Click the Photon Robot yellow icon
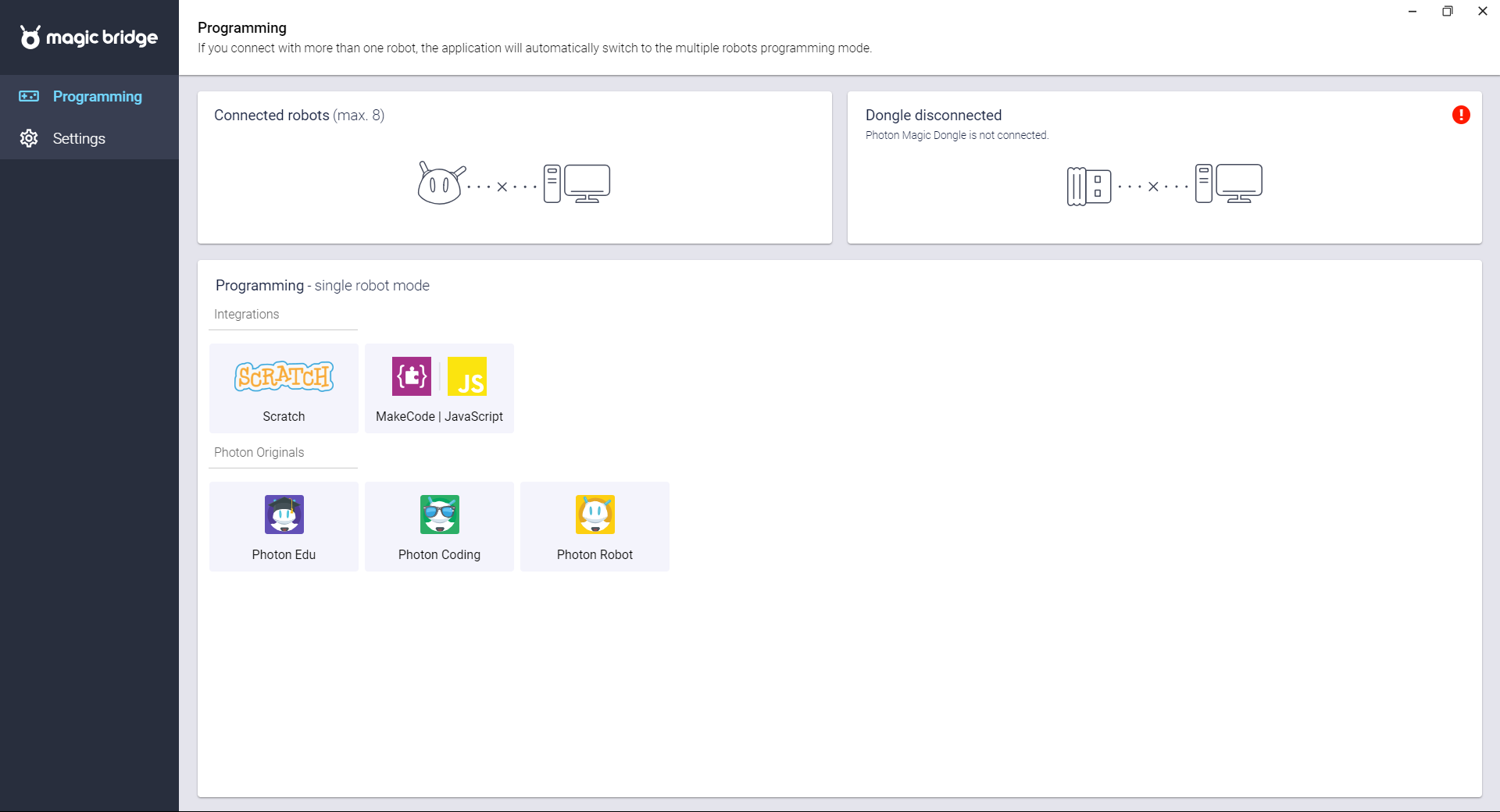The width and height of the screenshot is (1500, 812). [x=595, y=515]
